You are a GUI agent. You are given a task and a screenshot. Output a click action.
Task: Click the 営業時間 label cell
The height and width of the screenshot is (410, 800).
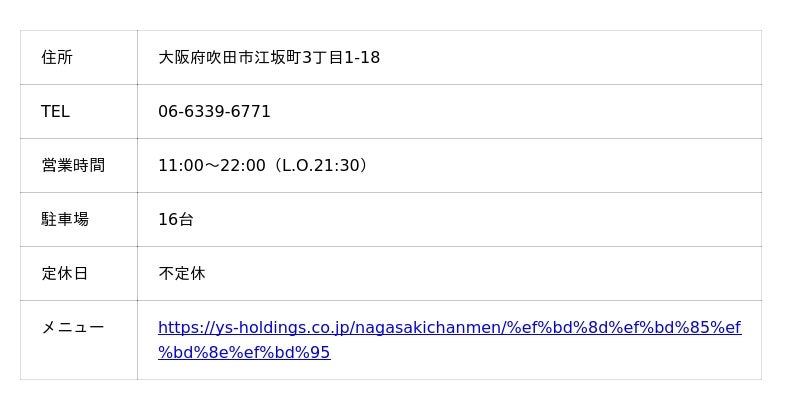73,166
